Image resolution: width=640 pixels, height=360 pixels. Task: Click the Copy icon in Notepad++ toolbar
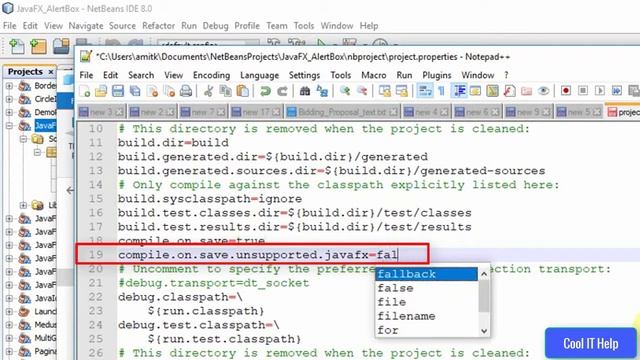click(225, 91)
